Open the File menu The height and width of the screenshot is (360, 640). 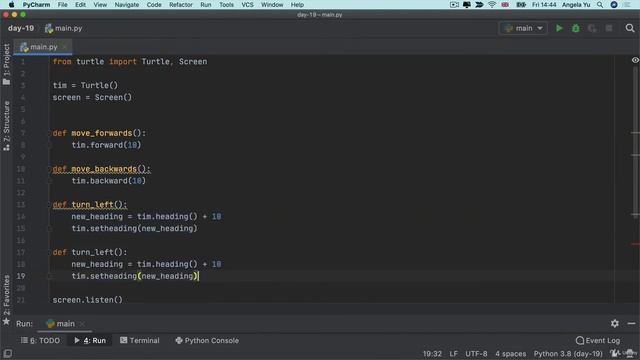[x=62, y=5]
